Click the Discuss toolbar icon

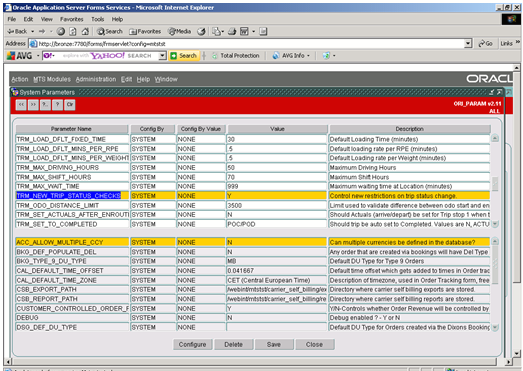click(264, 31)
